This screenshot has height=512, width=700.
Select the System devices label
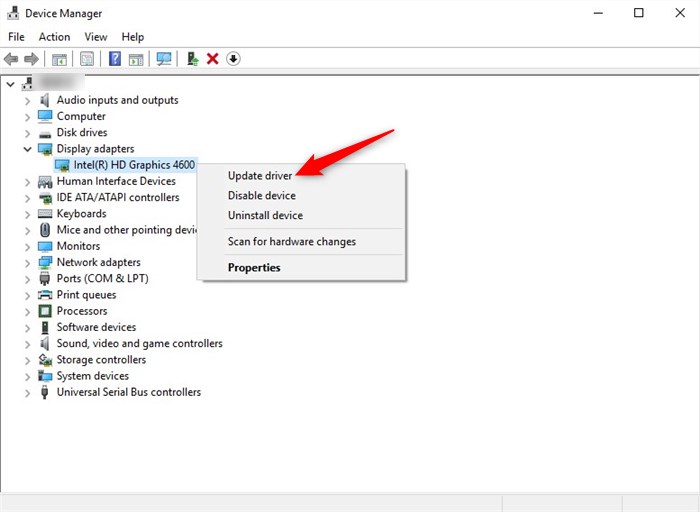coord(92,376)
